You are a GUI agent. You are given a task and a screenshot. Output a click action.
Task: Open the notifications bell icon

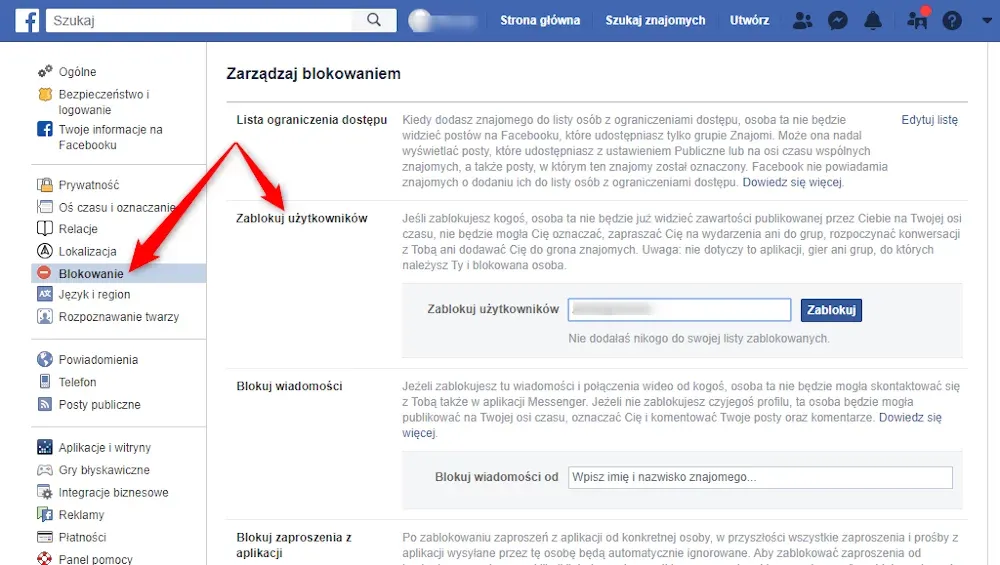(x=872, y=21)
